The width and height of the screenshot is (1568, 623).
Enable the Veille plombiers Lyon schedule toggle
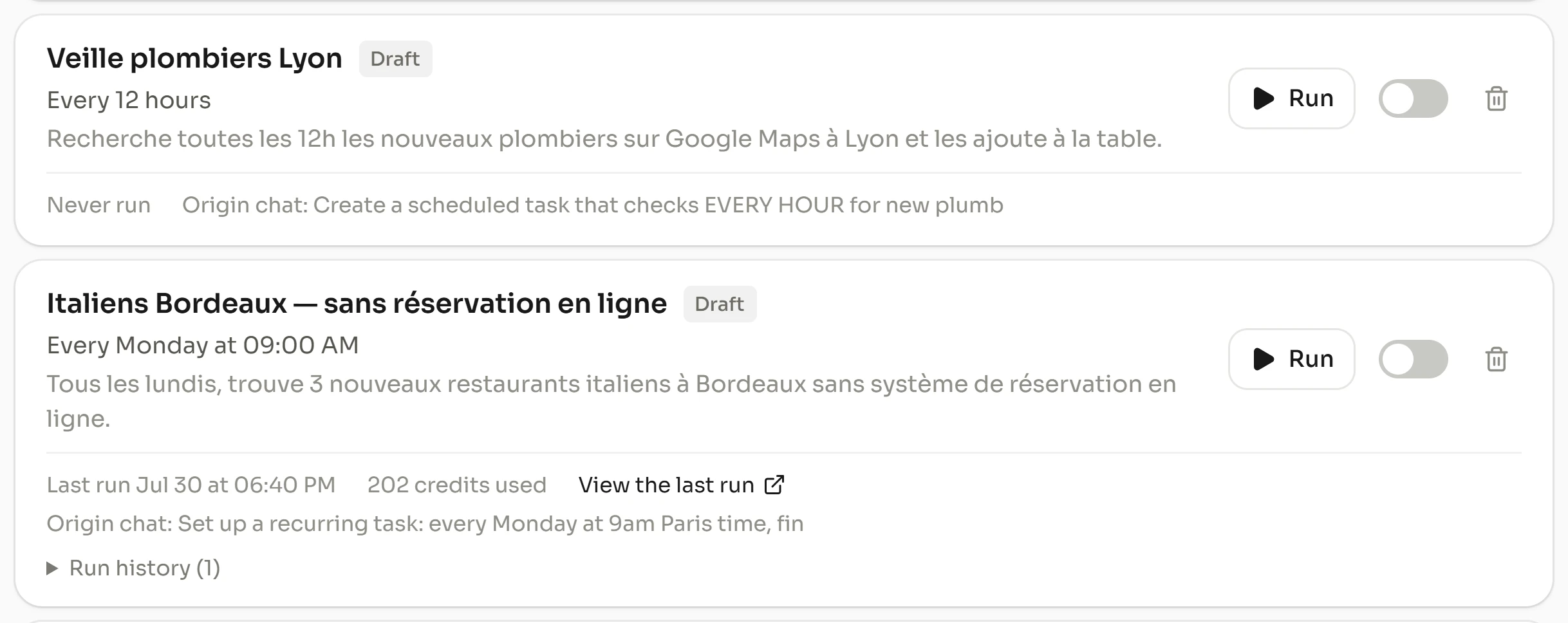click(1413, 98)
